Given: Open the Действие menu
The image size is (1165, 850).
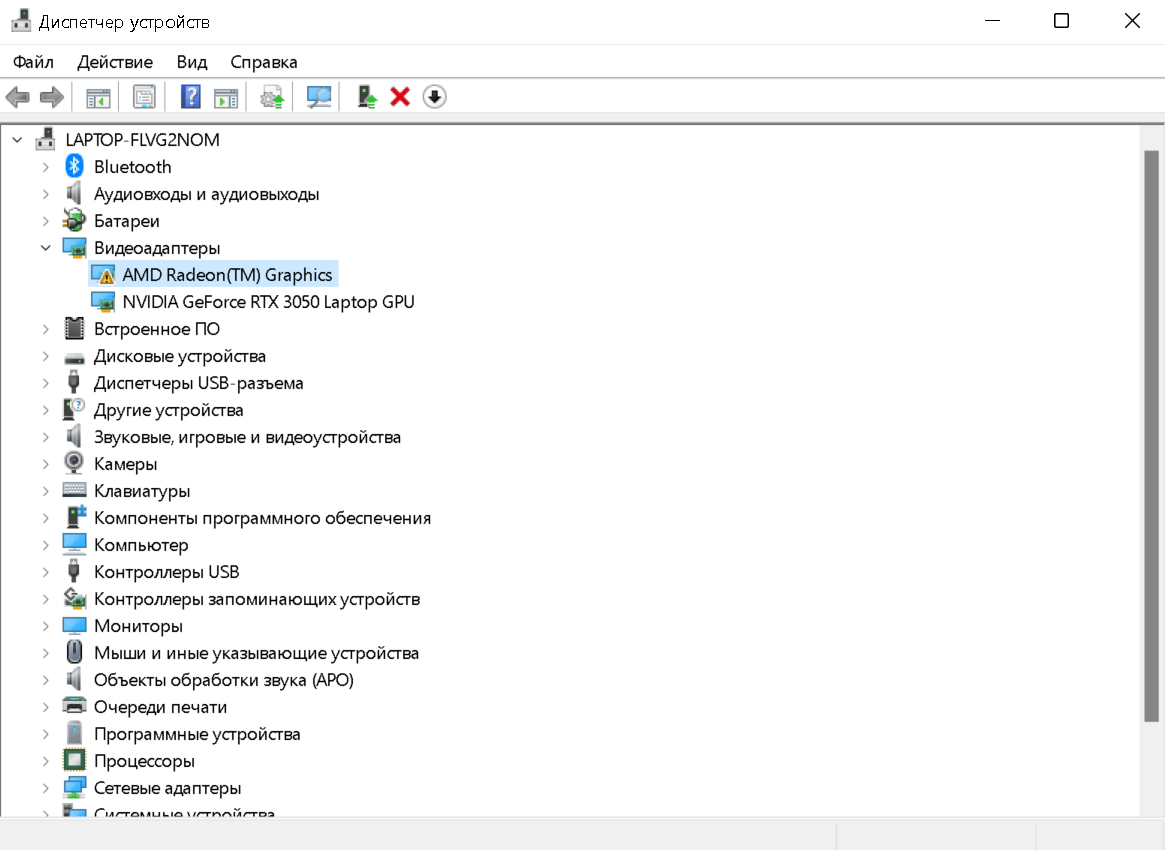Looking at the screenshot, I should [x=115, y=62].
